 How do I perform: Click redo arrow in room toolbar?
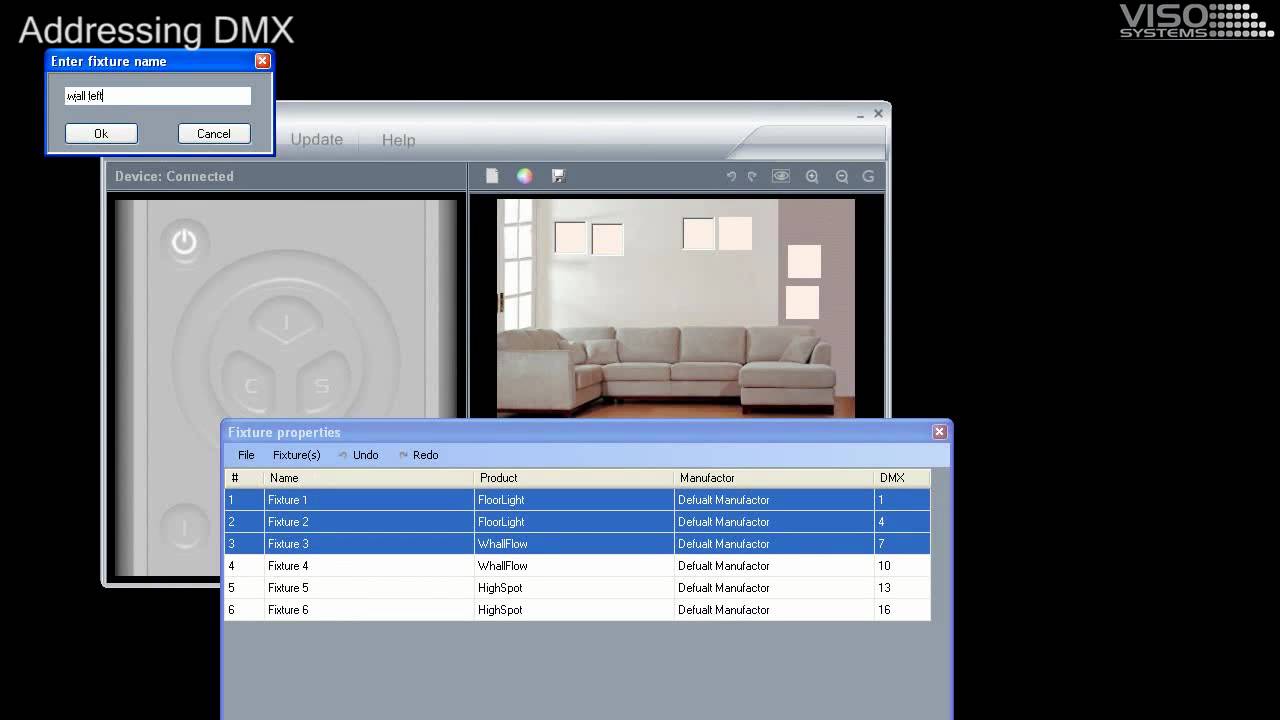tap(752, 176)
